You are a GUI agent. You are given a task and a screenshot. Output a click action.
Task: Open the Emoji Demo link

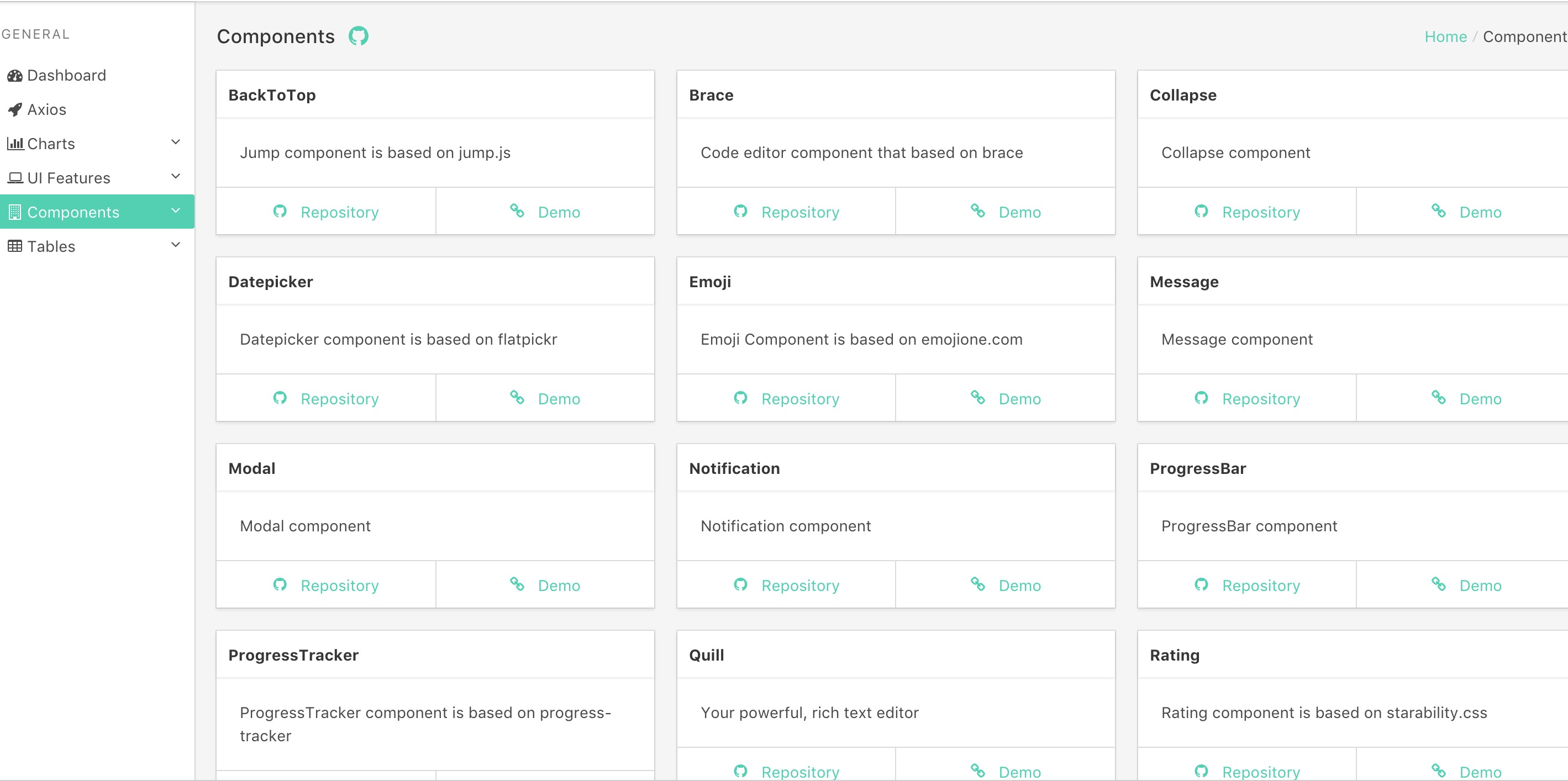1019,399
